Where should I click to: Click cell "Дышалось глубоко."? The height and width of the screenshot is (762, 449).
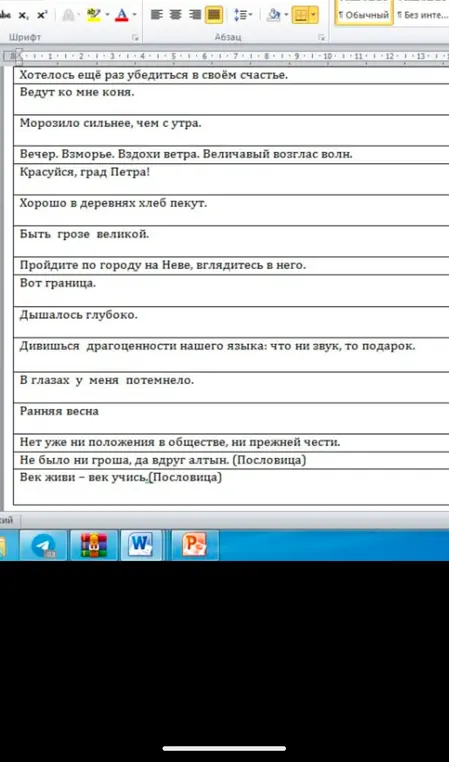[x=231, y=322]
